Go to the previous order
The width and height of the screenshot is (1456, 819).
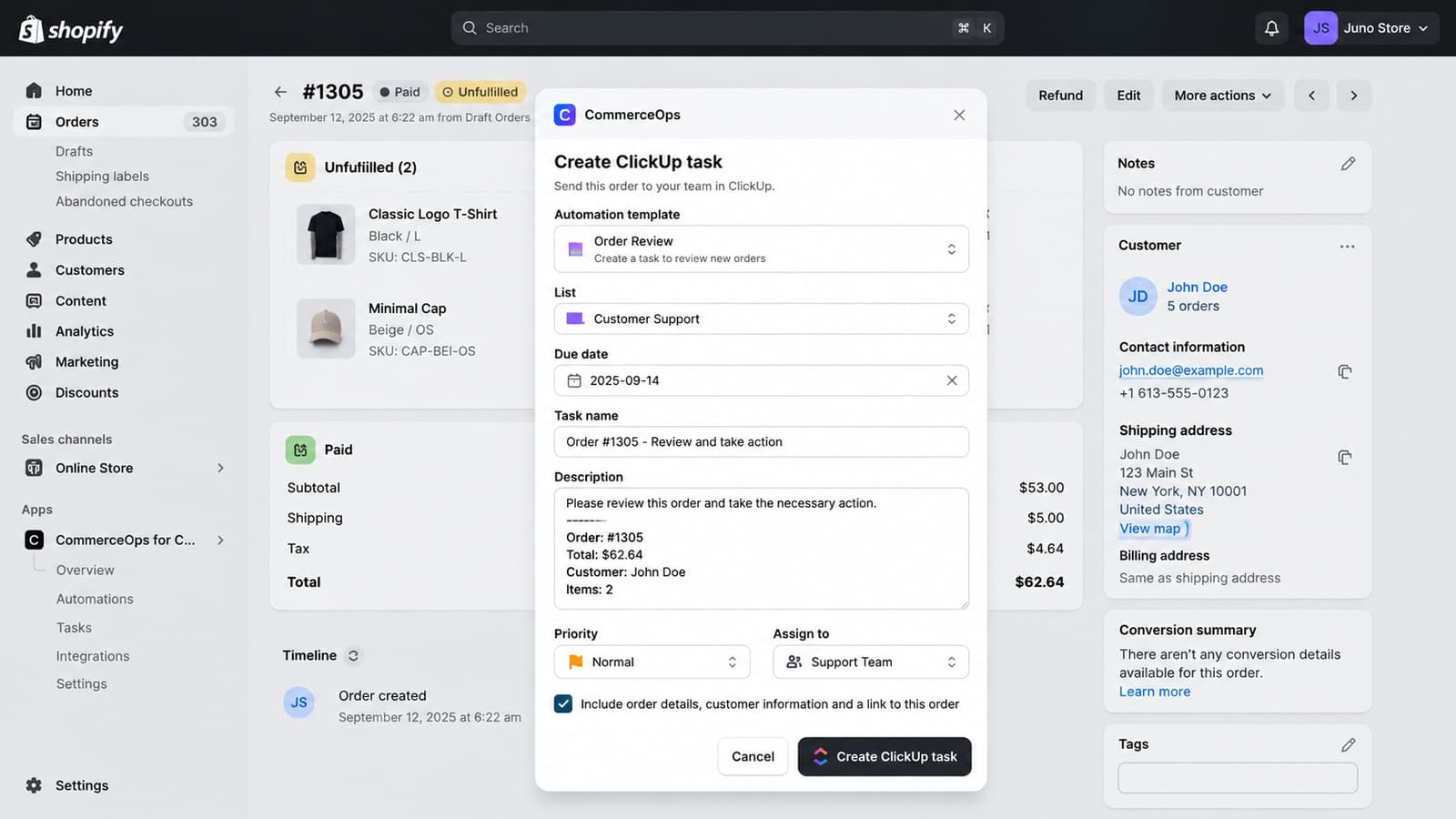coord(1311,96)
